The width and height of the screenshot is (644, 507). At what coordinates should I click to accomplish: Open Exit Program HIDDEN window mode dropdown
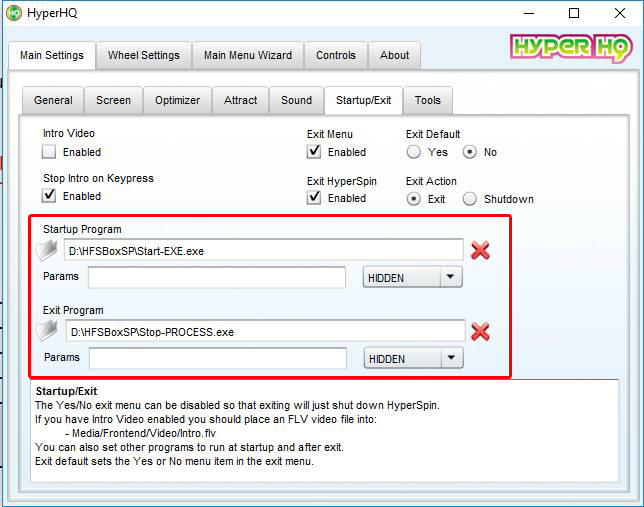(413, 358)
